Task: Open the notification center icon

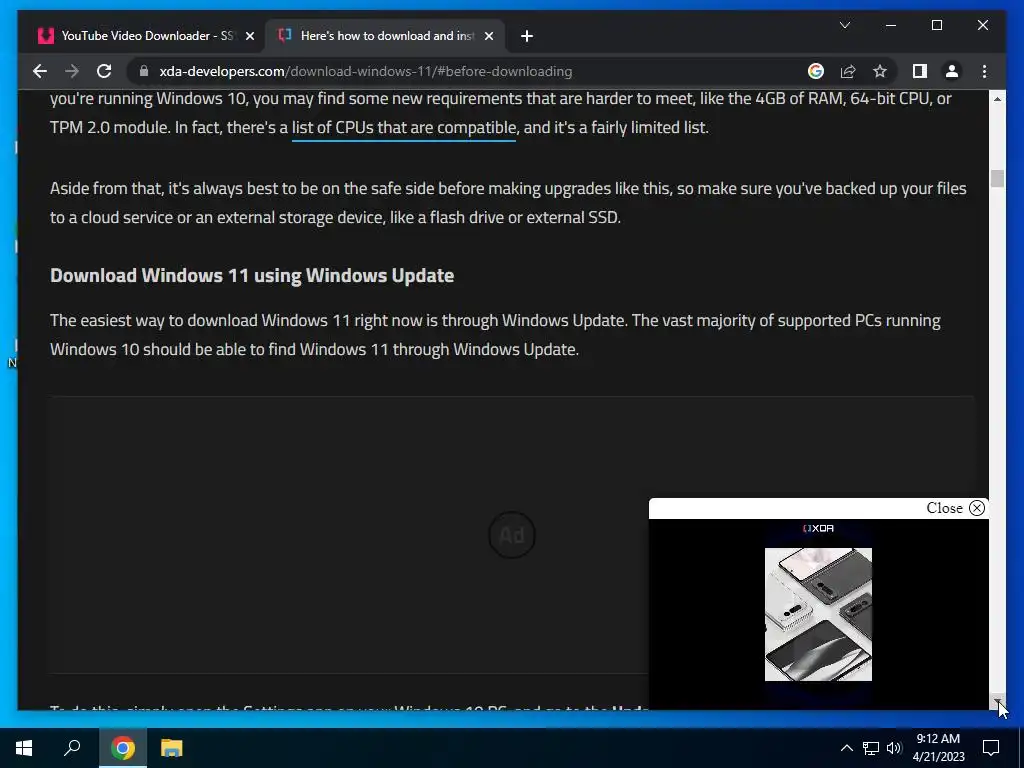Action: (991, 748)
